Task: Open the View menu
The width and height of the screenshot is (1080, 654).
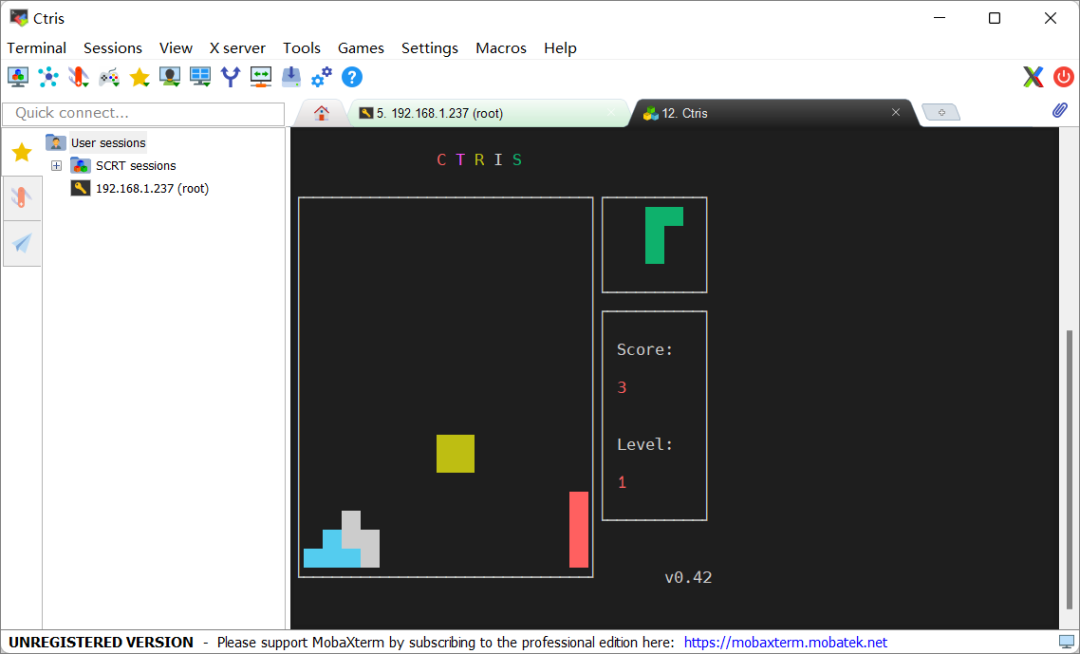Action: click(176, 48)
